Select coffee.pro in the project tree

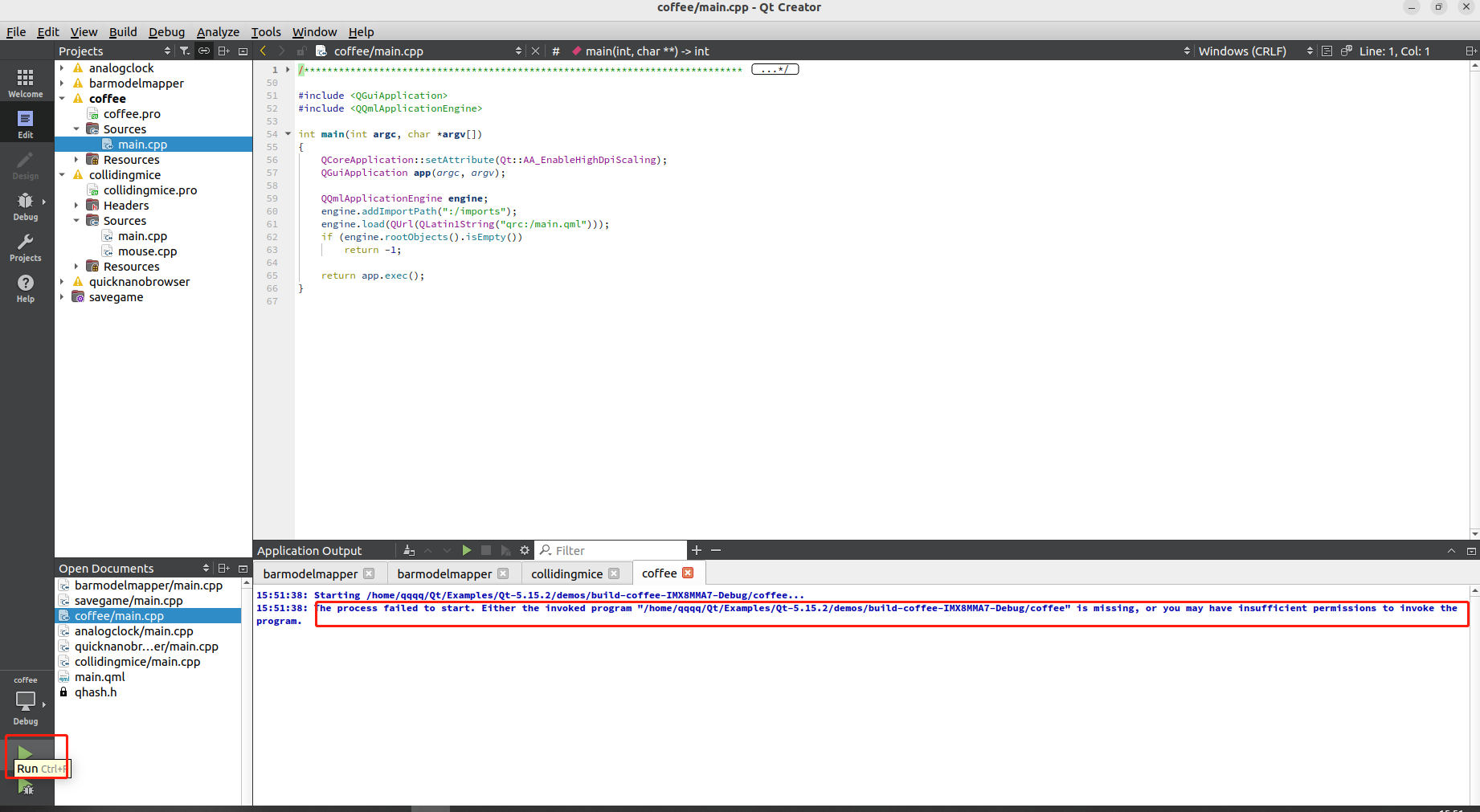pyautogui.click(x=132, y=114)
